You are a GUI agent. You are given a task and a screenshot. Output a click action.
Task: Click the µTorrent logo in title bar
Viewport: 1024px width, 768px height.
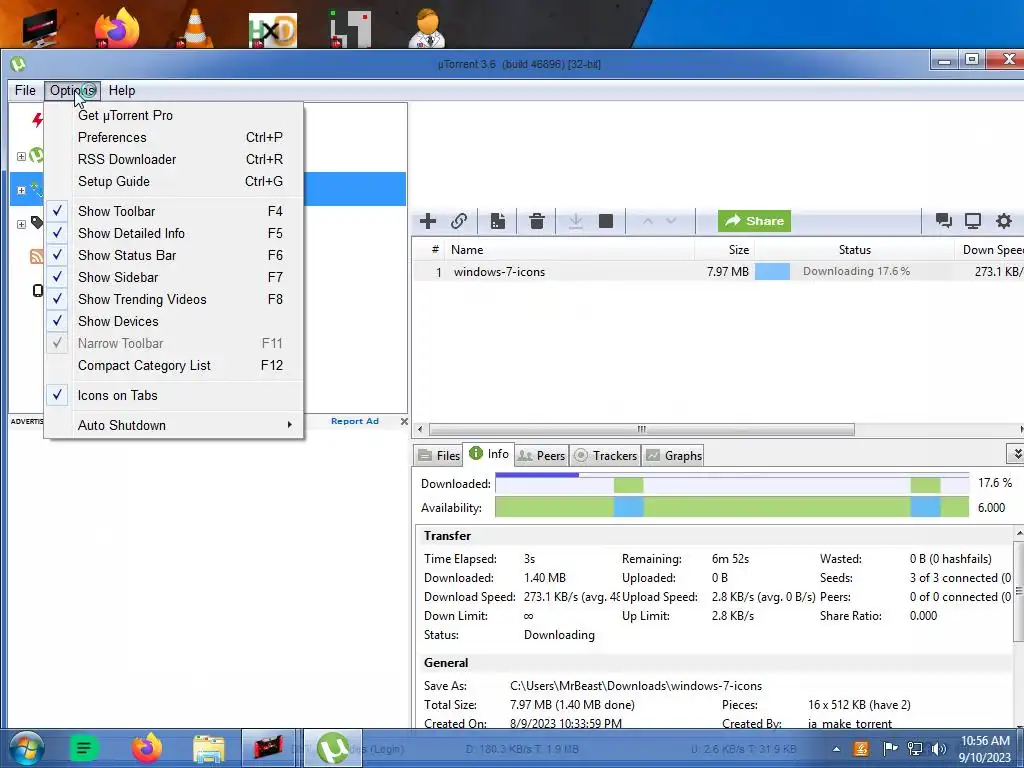coord(18,64)
